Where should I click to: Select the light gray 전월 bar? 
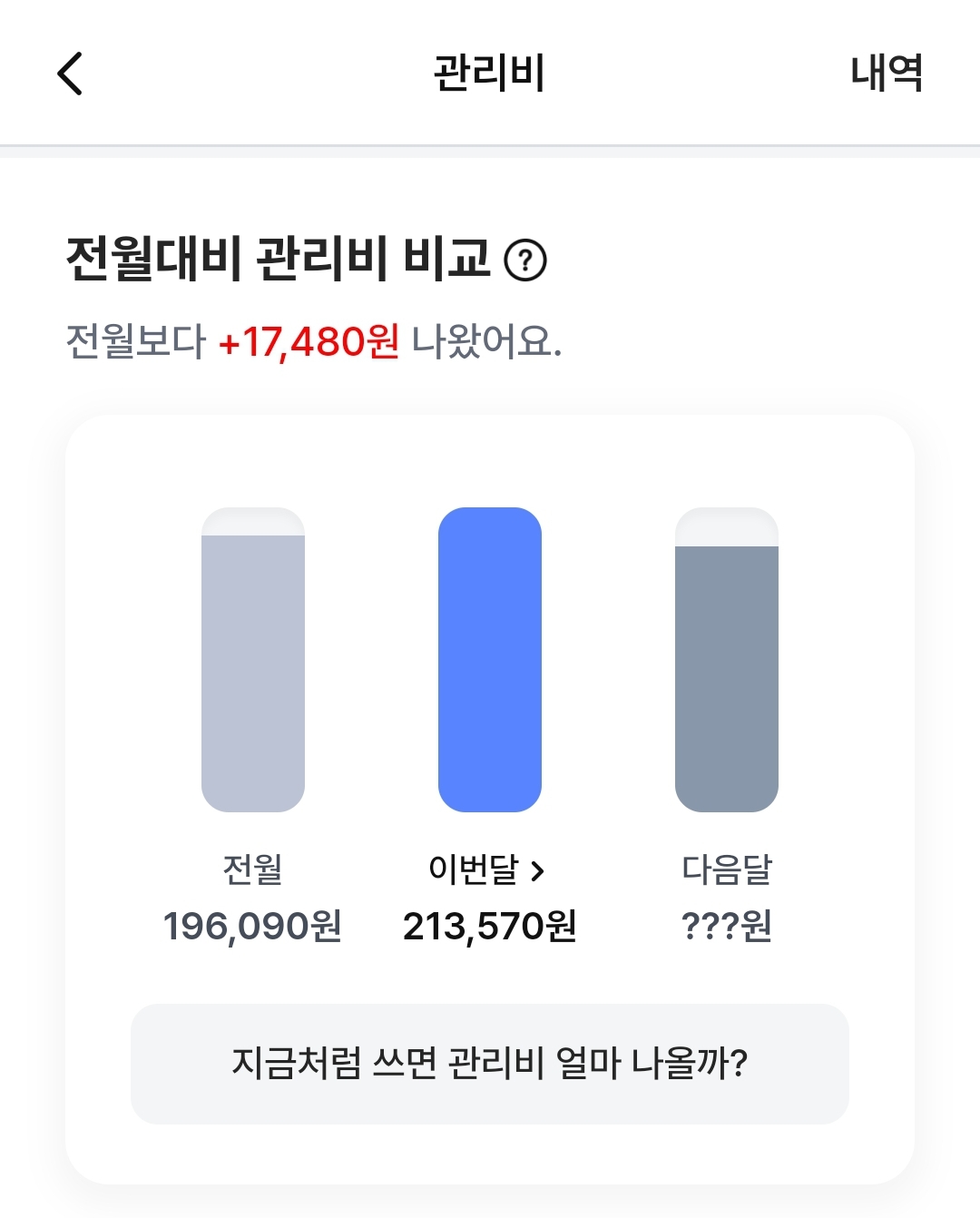tap(252, 672)
